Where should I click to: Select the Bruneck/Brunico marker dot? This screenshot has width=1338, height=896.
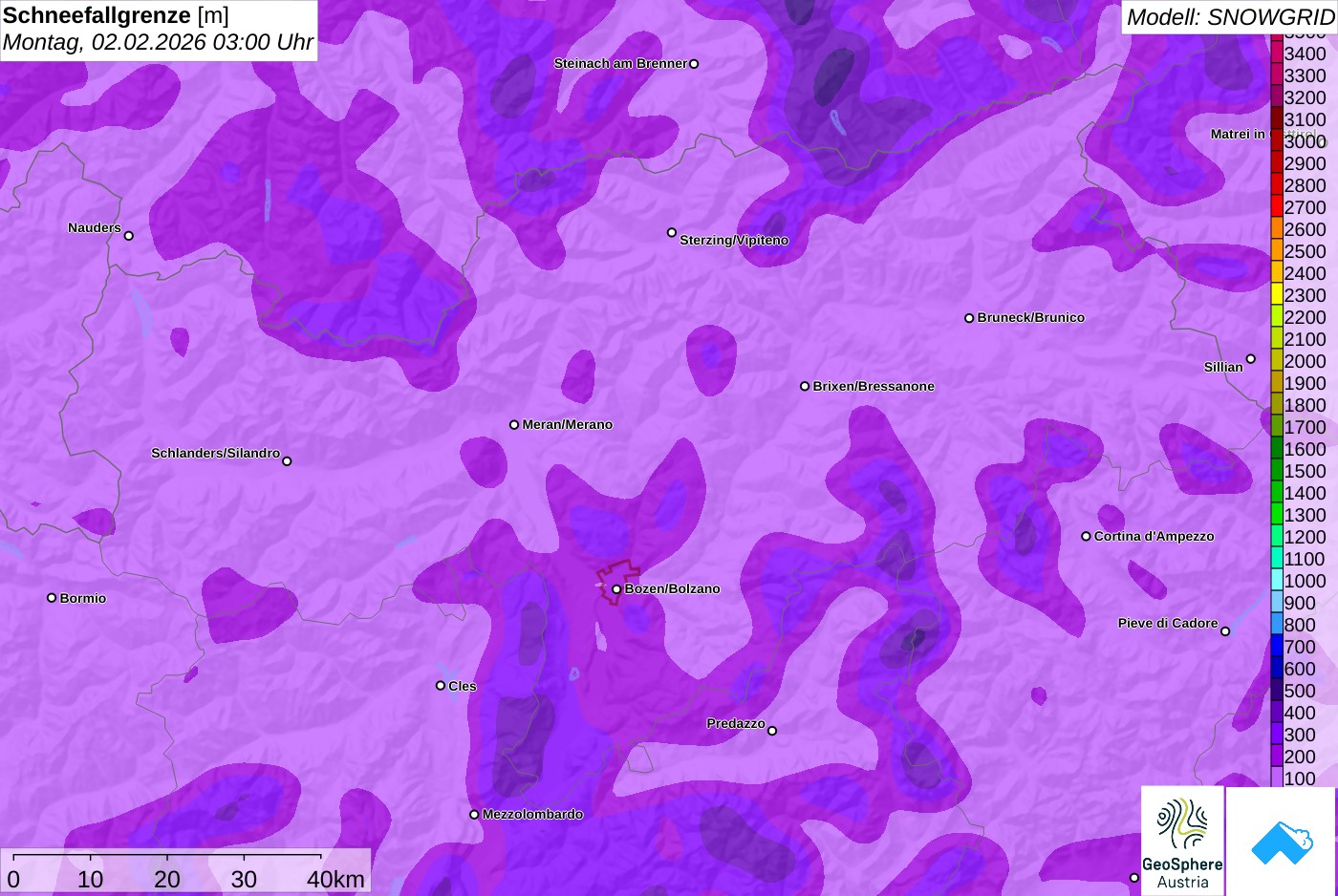coord(969,318)
